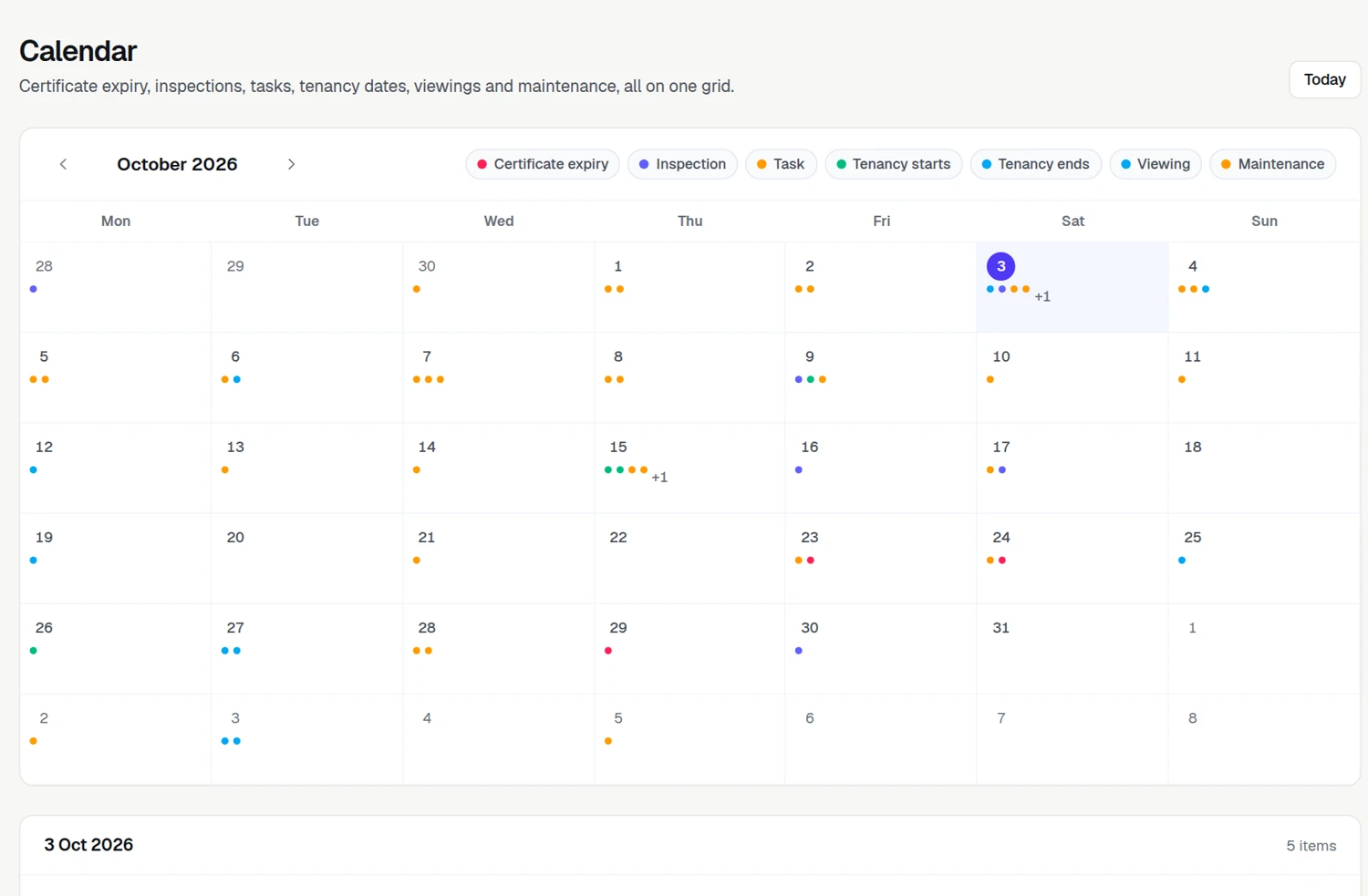Select Saturday 10 October
Viewport: 1368px width, 896px height.
click(x=1073, y=377)
